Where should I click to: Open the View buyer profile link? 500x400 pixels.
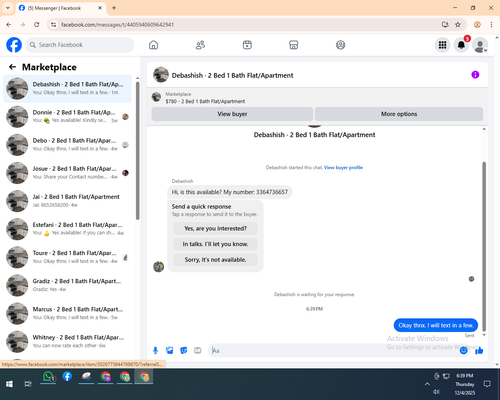(x=343, y=168)
